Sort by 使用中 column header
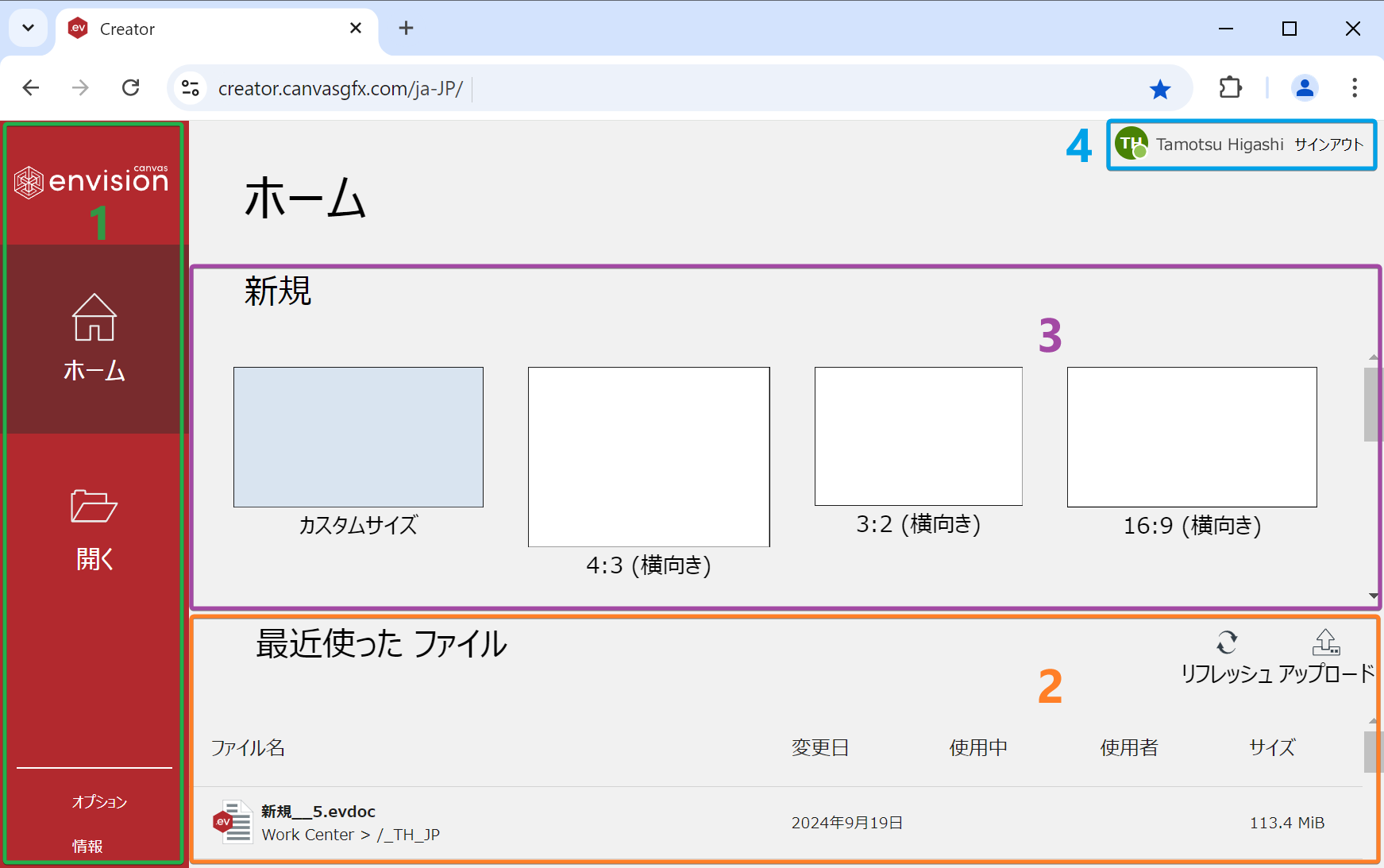Viewport: 1384px width, 868px height. 978,748
